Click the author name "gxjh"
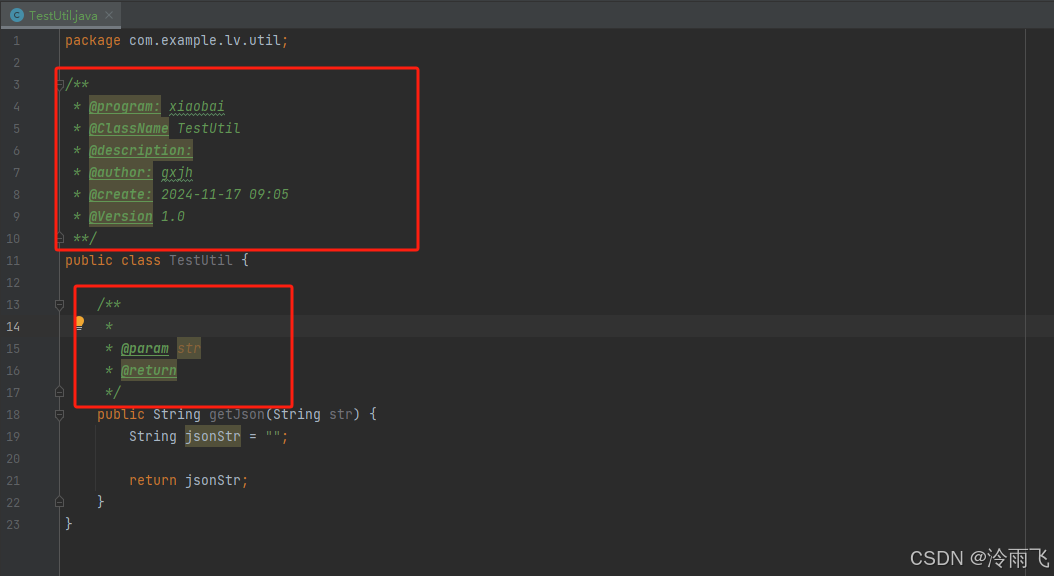 [x=177, y=173]
